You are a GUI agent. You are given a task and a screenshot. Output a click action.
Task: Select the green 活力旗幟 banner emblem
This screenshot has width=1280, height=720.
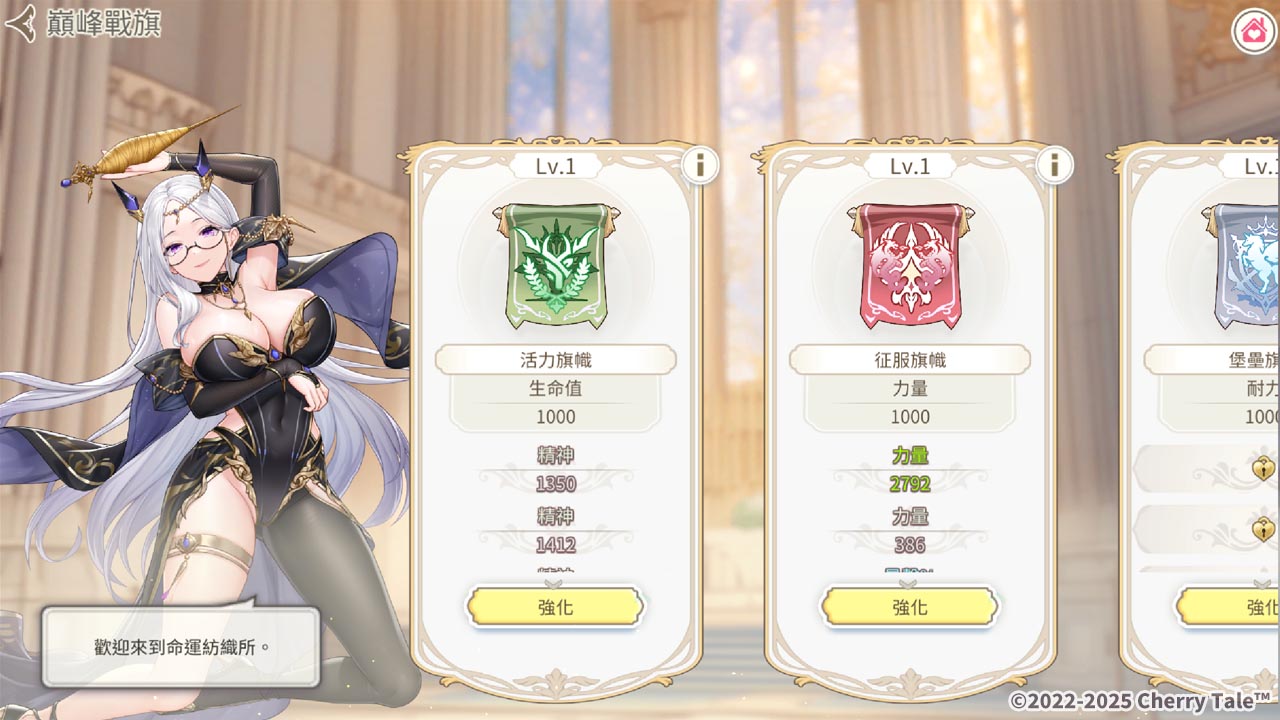[x=555, y=265]
